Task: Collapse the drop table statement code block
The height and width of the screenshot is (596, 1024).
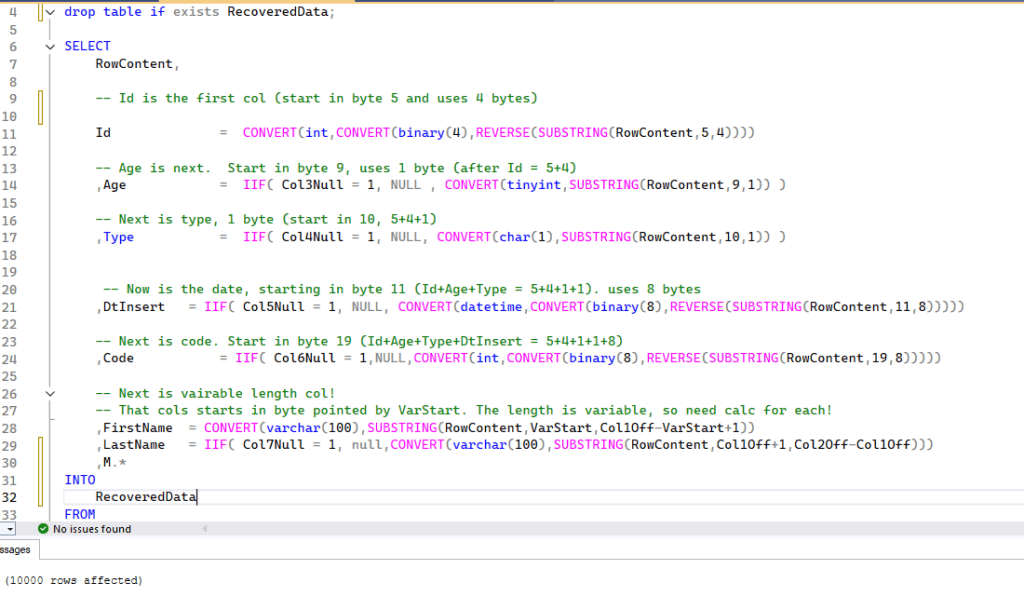Action: [49, 11]
